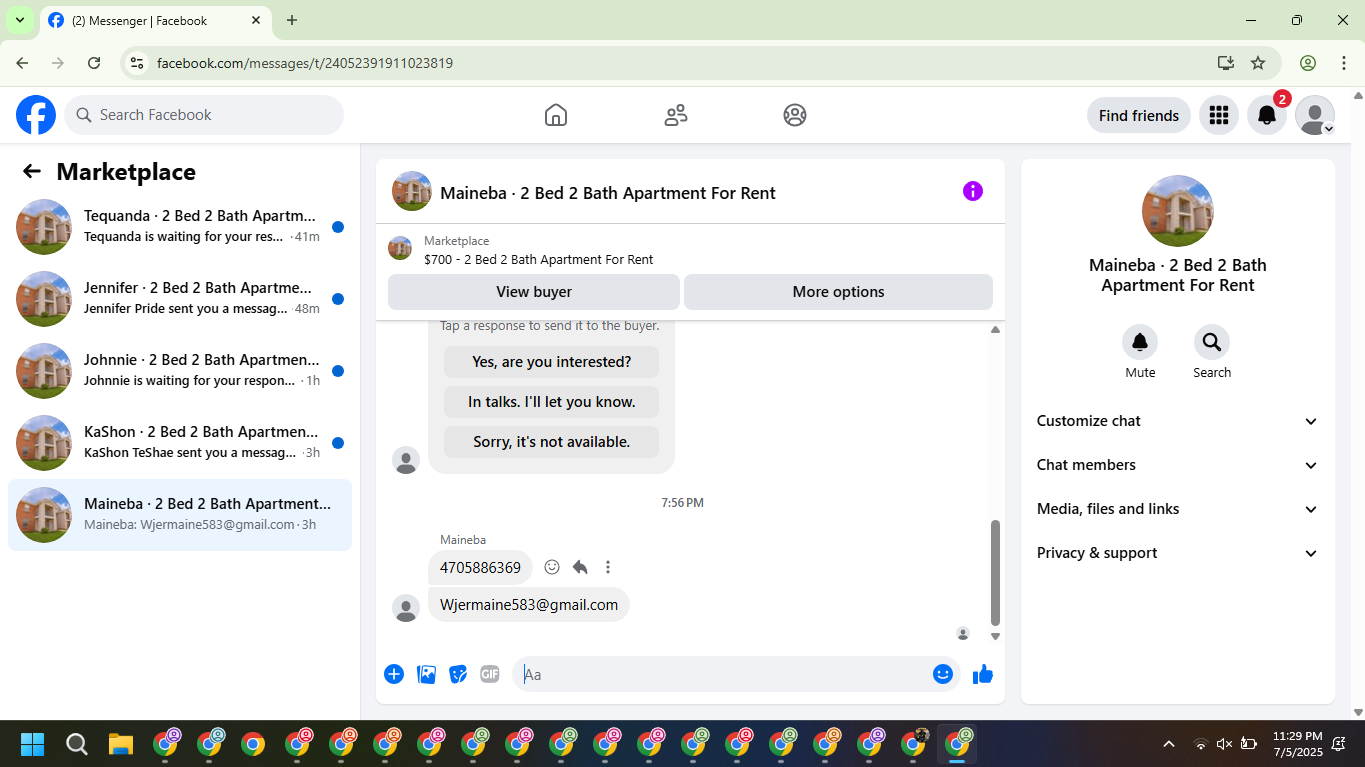Open more options for the 4705886369 message

click(608, 567)
